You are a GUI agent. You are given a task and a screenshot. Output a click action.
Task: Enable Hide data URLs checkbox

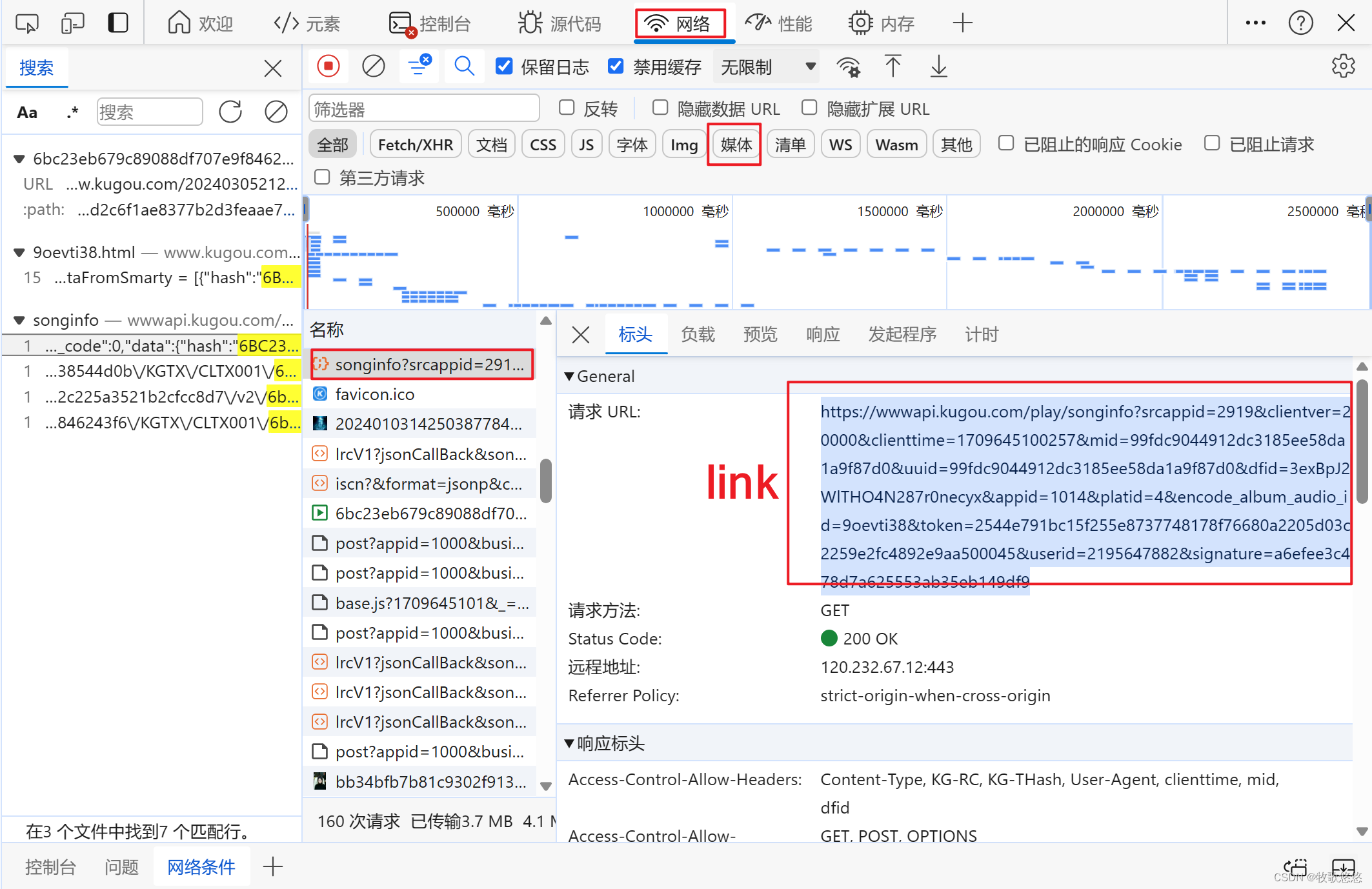(x=660, y=108)
